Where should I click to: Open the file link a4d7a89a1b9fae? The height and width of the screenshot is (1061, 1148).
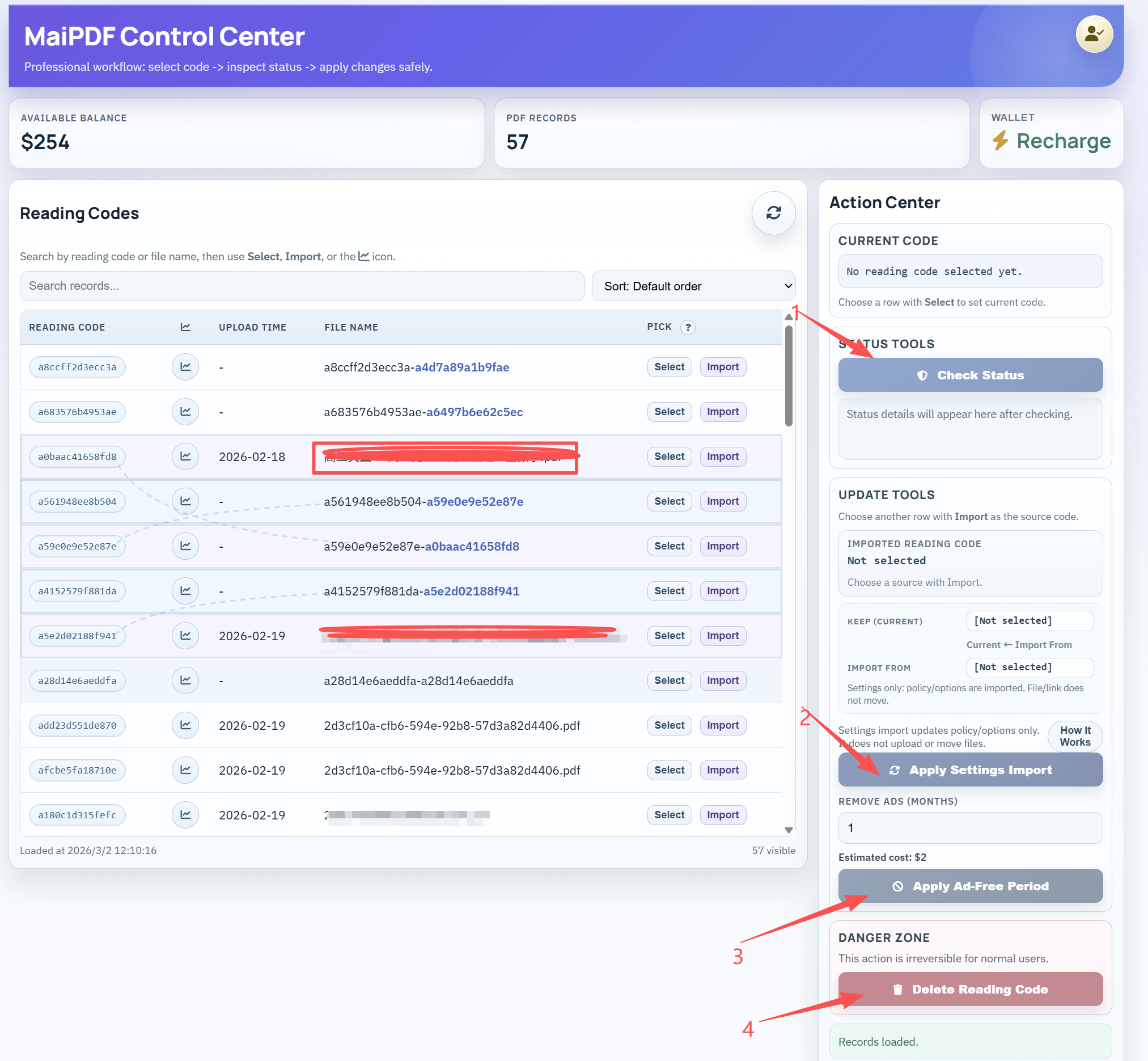pyautogui.click(x=462, y=367)
